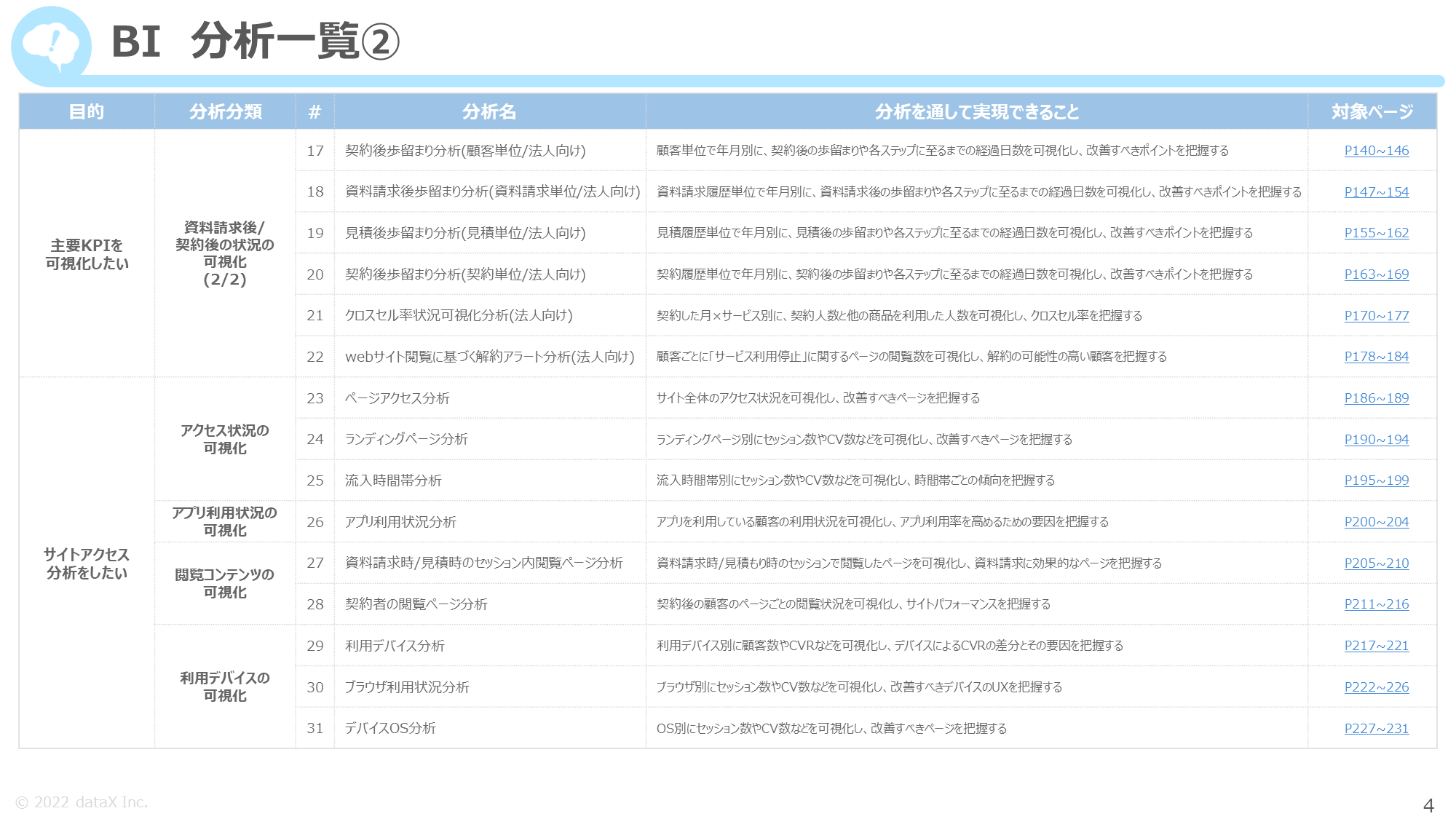Select the 分析名 column header

tap(489, 111)
